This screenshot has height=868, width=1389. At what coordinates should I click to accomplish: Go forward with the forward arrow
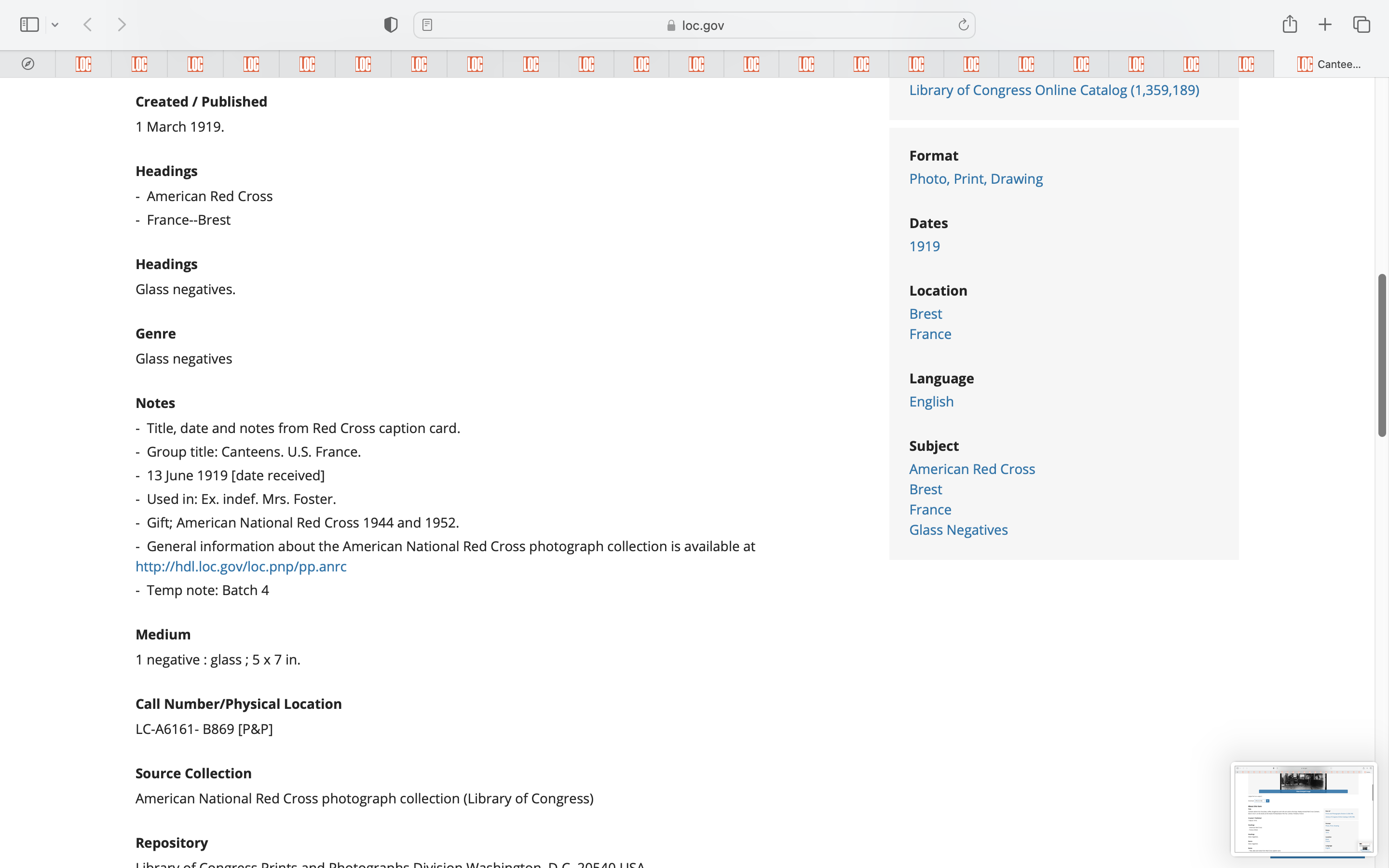(x=122, y=25)
